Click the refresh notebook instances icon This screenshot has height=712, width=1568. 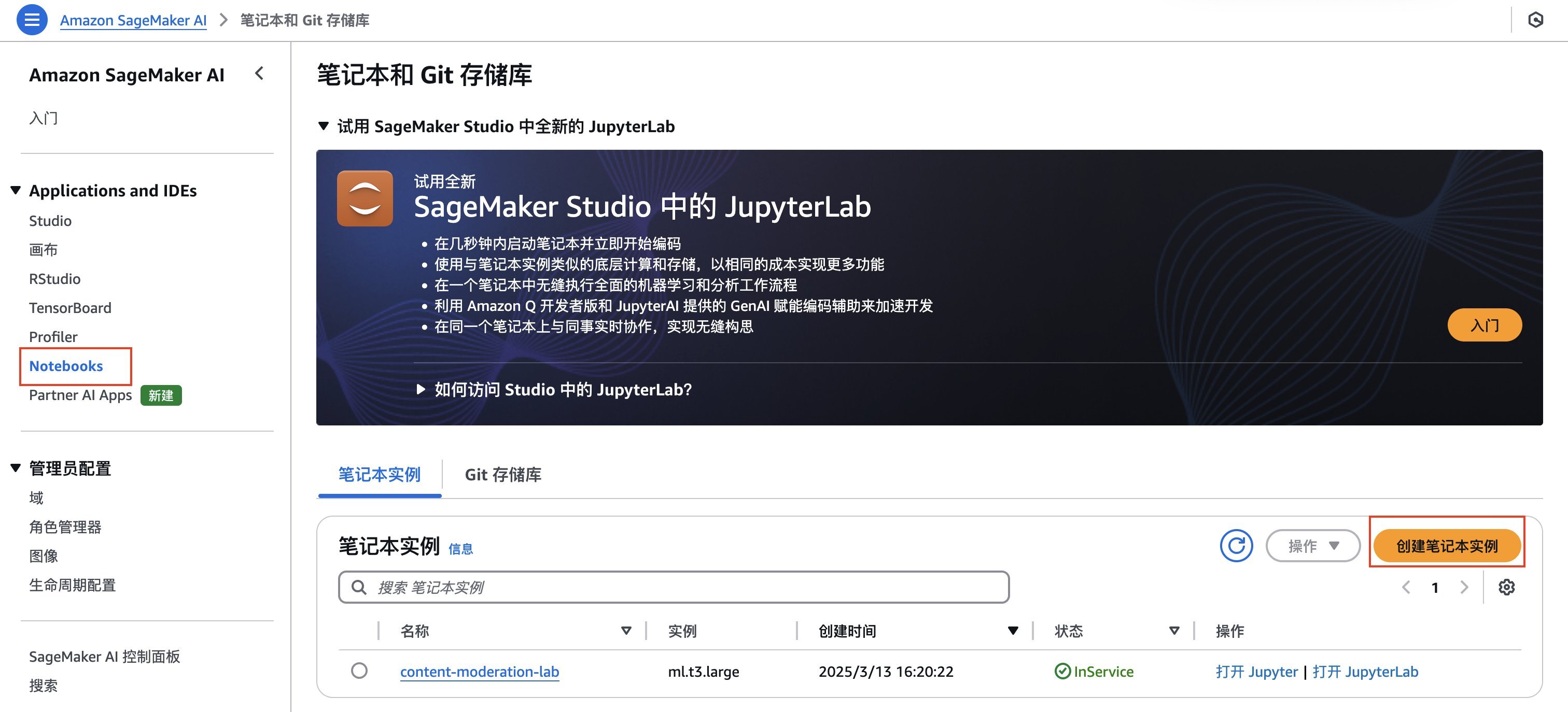pos(1236,545)
